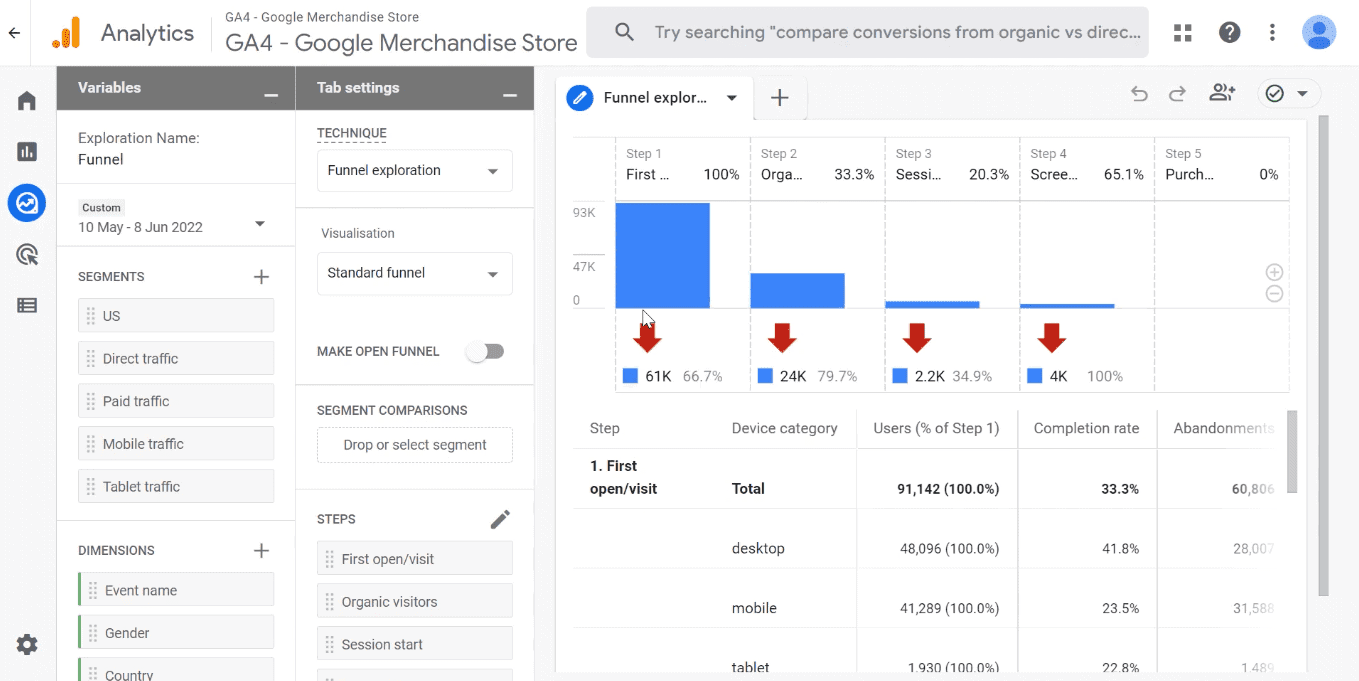Screen dimensions: 1359x681
Task: Open the Advertising section from the sidebar
Action: pyautogui.click(x=26, y=254)
